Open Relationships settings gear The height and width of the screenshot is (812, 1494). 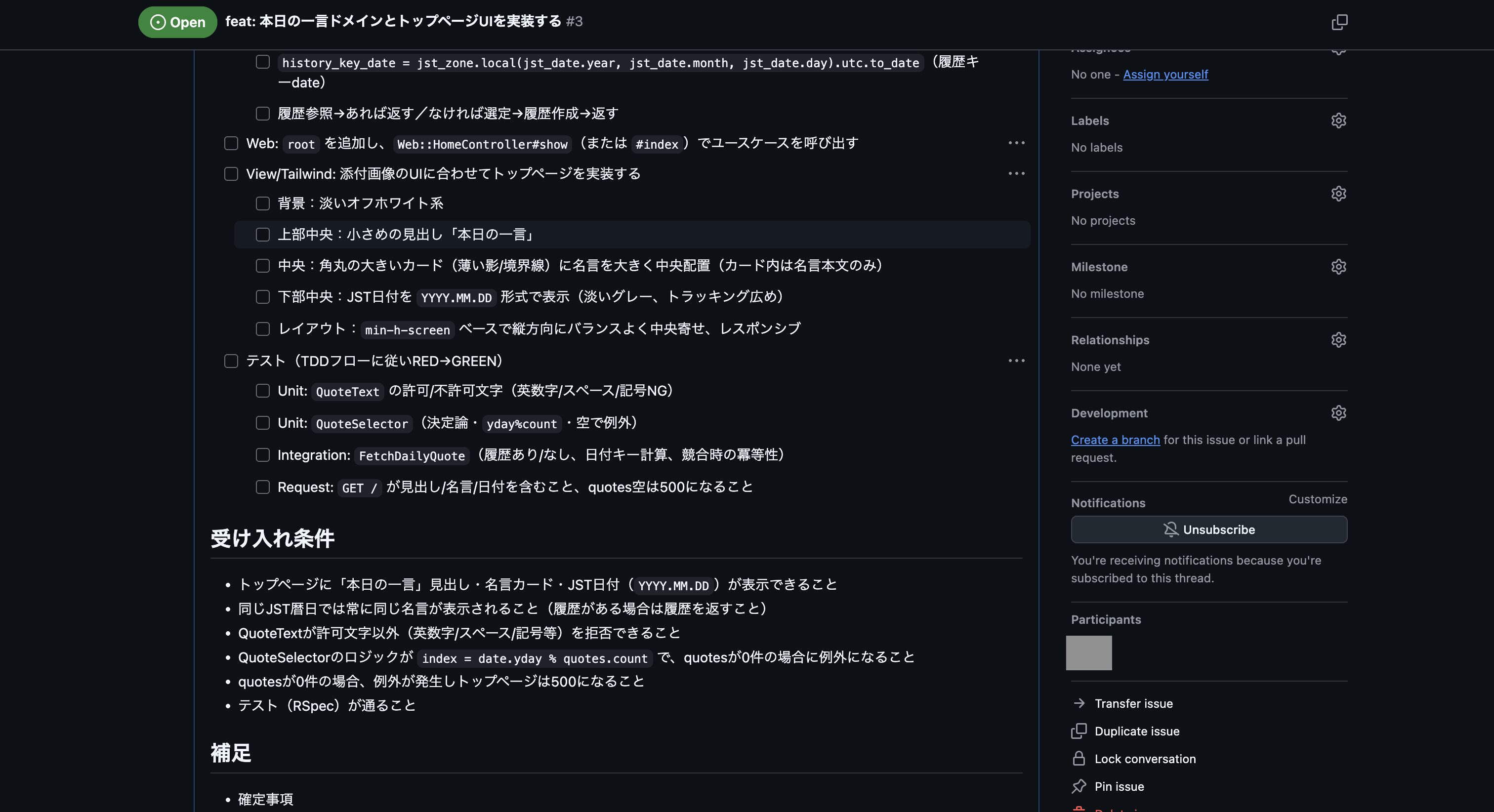tap(1338, 340)
